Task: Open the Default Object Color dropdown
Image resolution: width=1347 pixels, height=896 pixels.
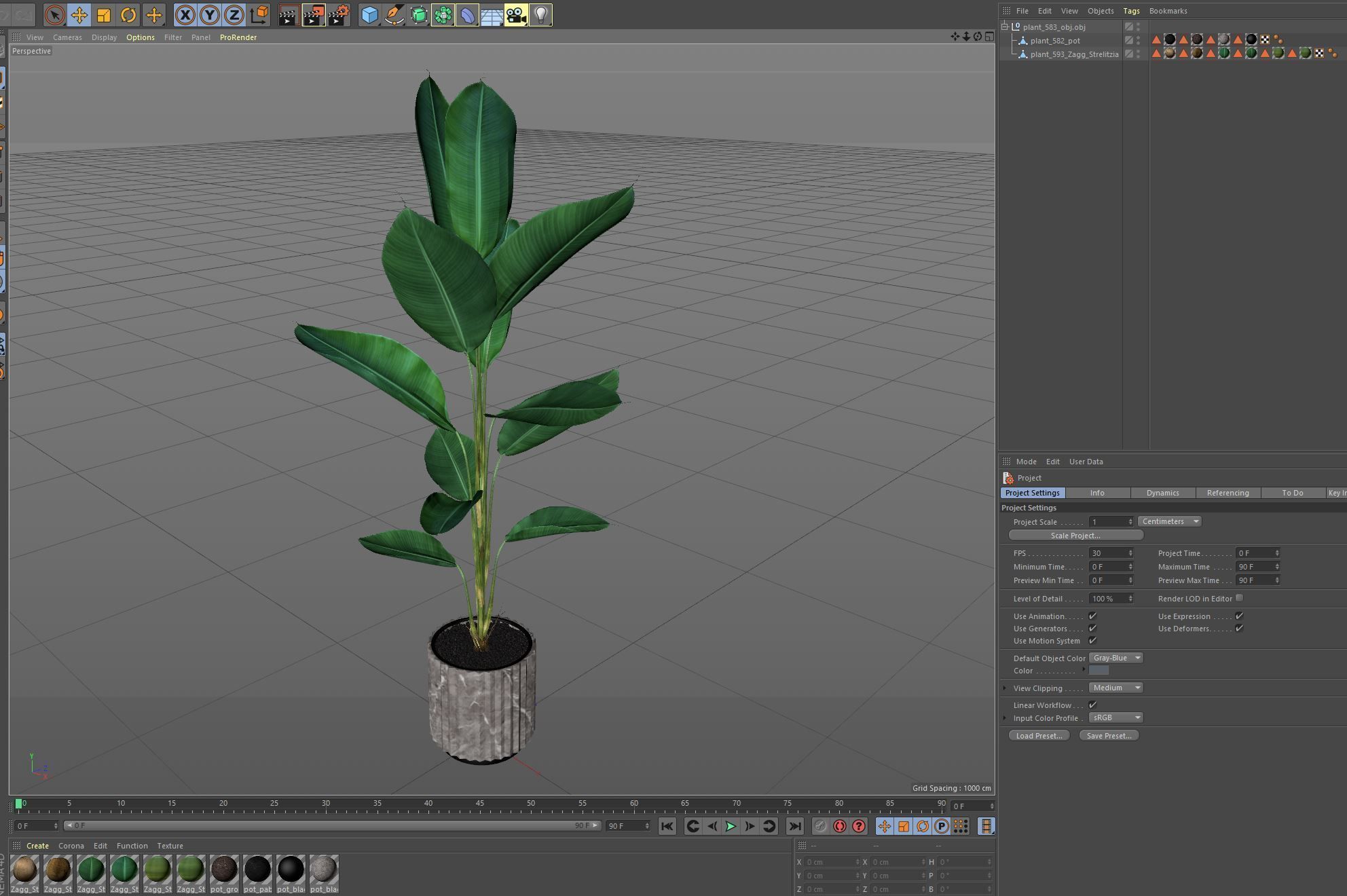Action: (1116, 658)
